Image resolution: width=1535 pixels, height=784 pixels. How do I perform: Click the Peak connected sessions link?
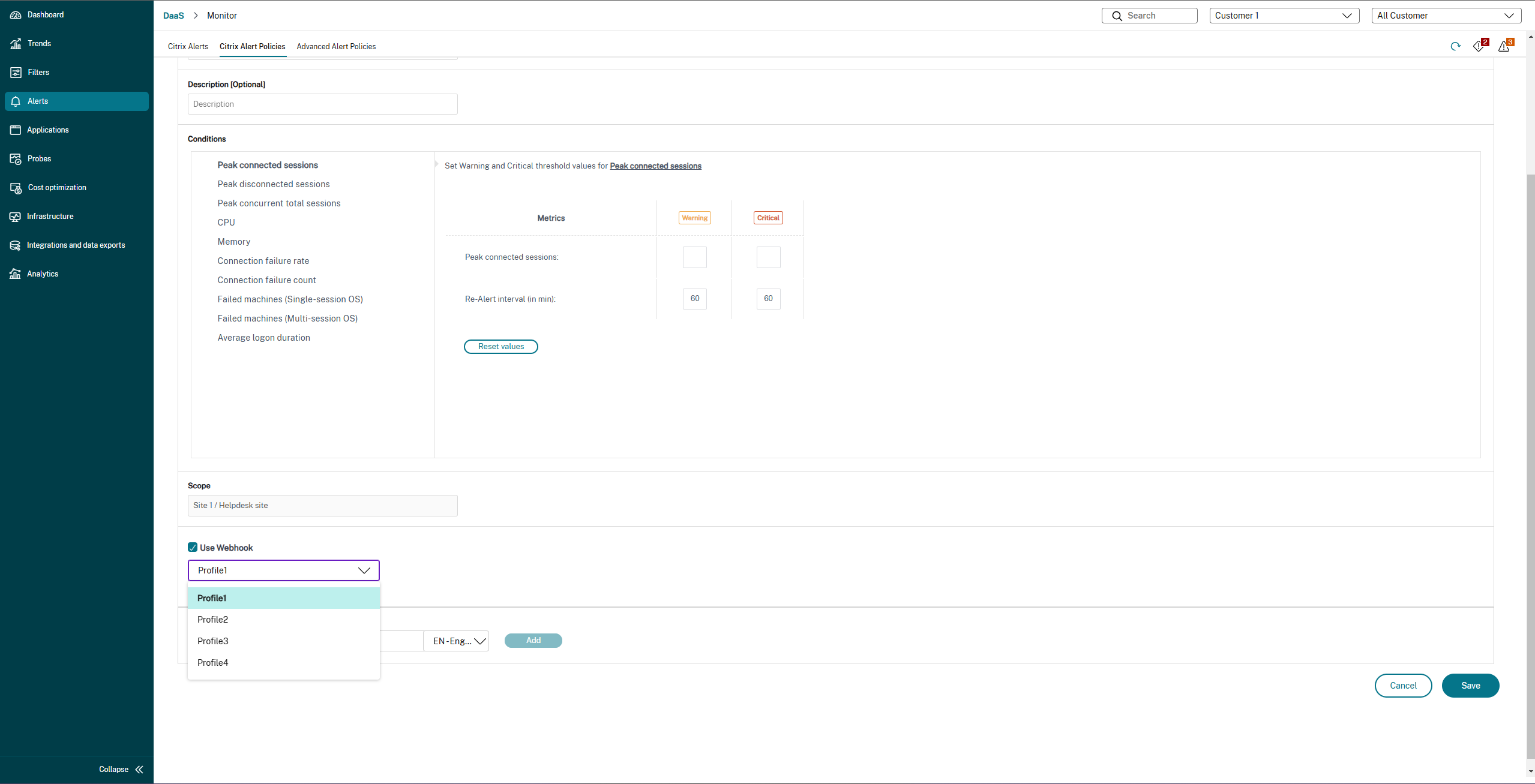[655, 166]
